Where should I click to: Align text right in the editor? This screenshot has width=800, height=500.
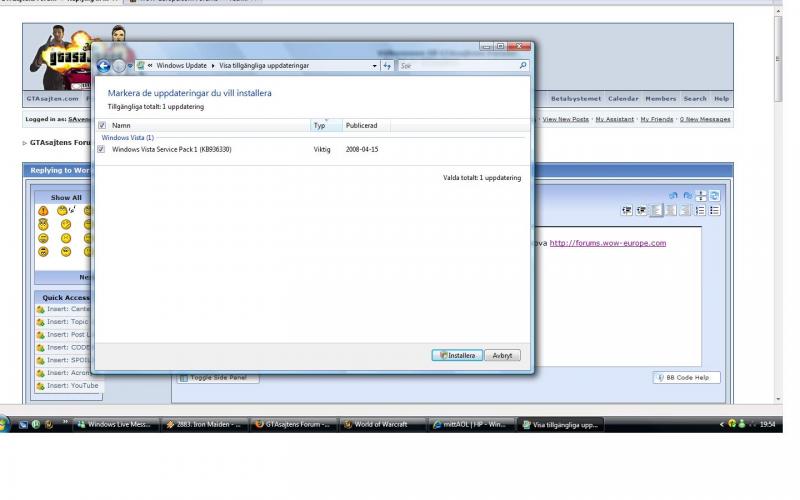pos(685,211)
